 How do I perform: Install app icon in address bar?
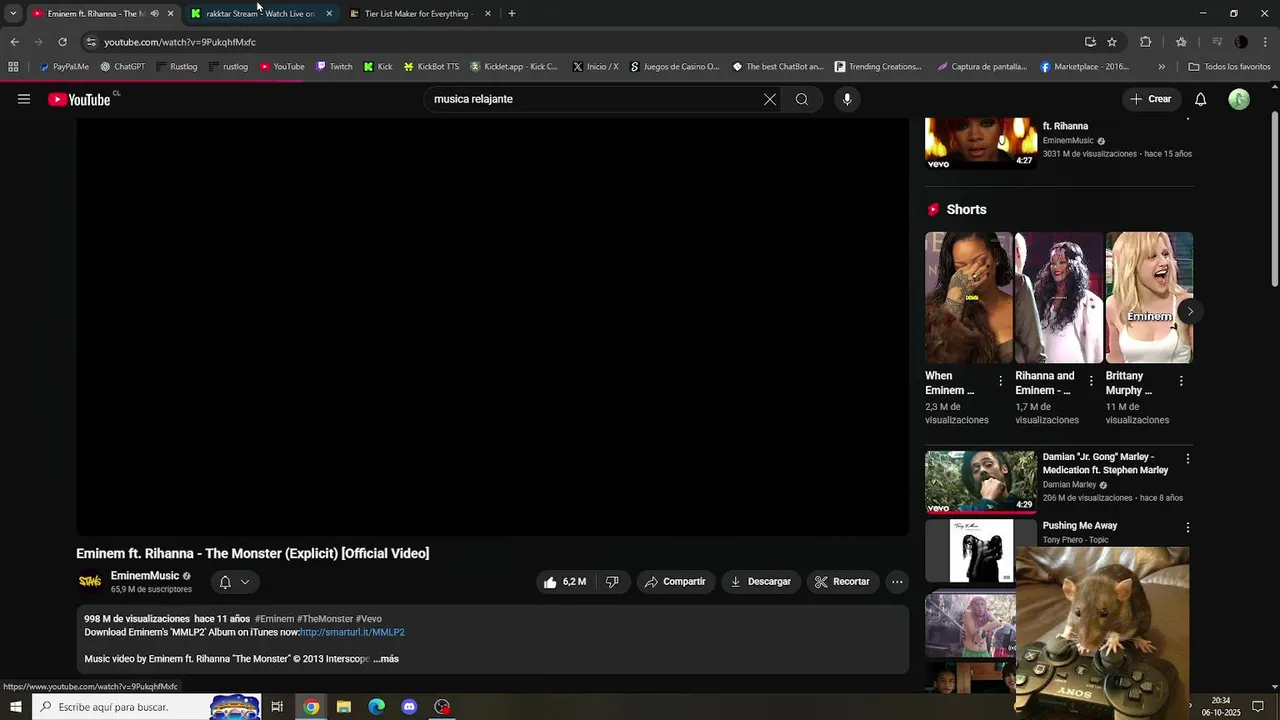pos(1090,42)
